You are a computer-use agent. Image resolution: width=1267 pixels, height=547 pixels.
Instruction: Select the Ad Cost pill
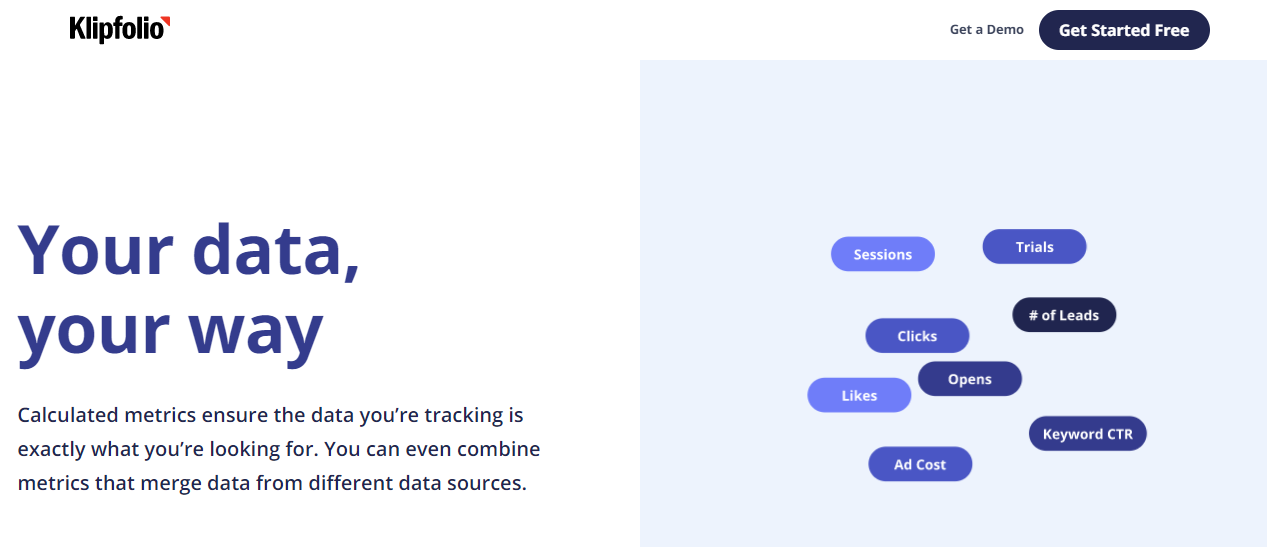(920, 464)
